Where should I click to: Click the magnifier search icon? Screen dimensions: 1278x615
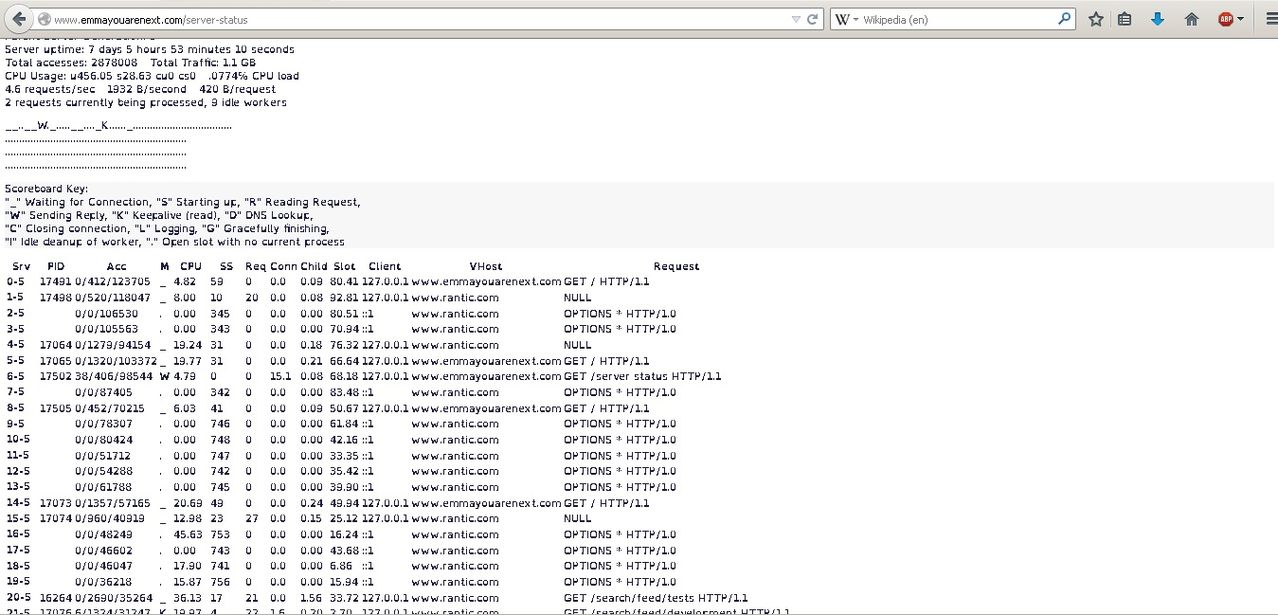tap(1064, 19)
